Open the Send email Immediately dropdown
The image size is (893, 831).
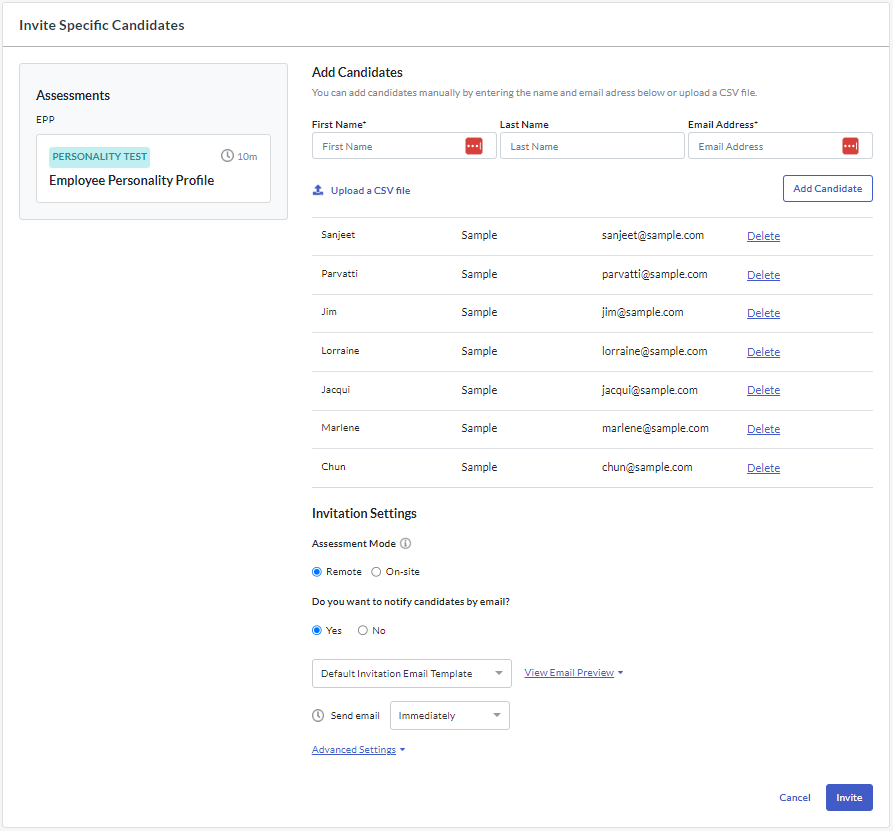(x=450, y=715)
